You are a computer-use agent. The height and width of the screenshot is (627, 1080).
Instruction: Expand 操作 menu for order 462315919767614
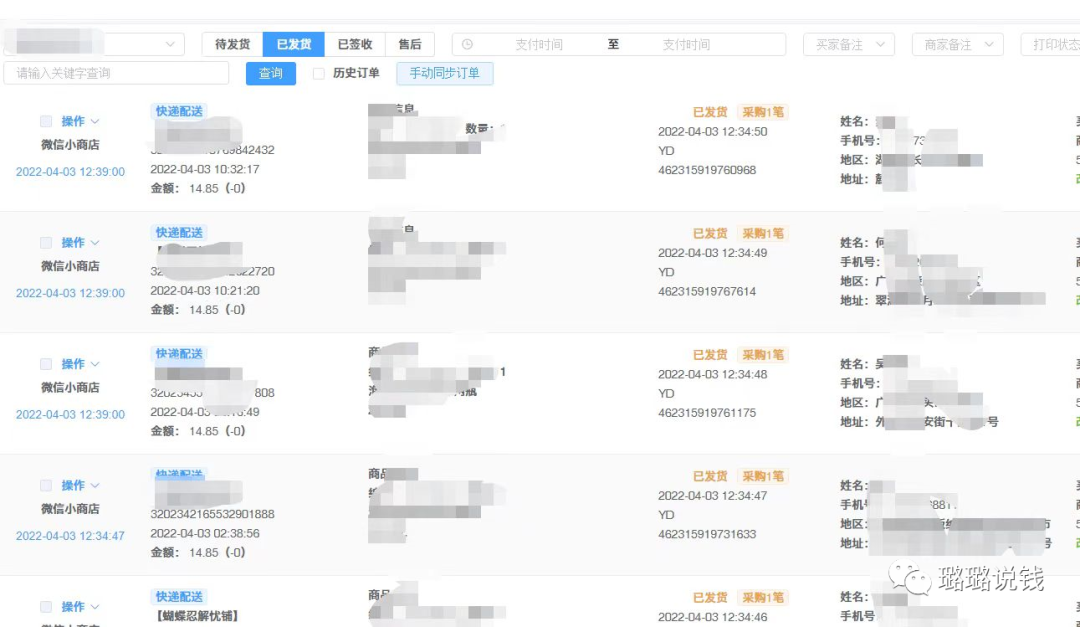pos(80,243)
